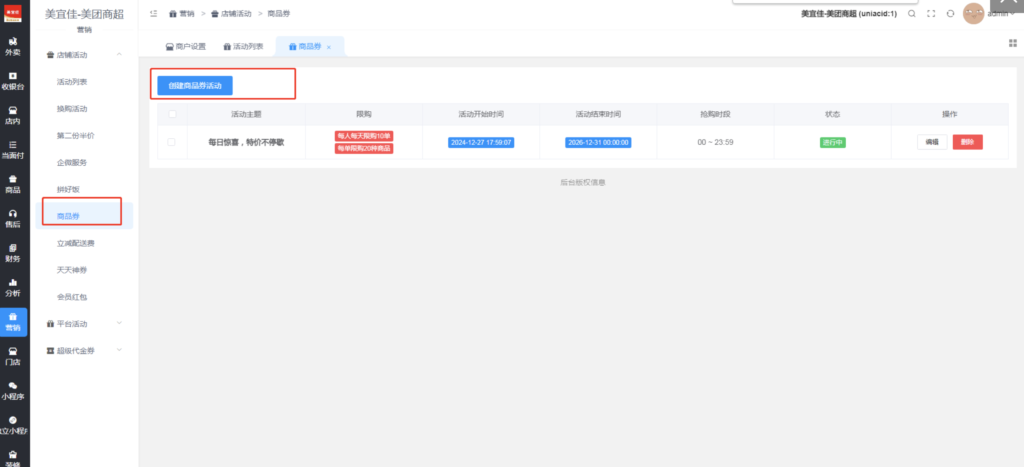Switch to the 商户设置 tab
The width and height of the screenshot is (1024, 467).
point(185,46)
